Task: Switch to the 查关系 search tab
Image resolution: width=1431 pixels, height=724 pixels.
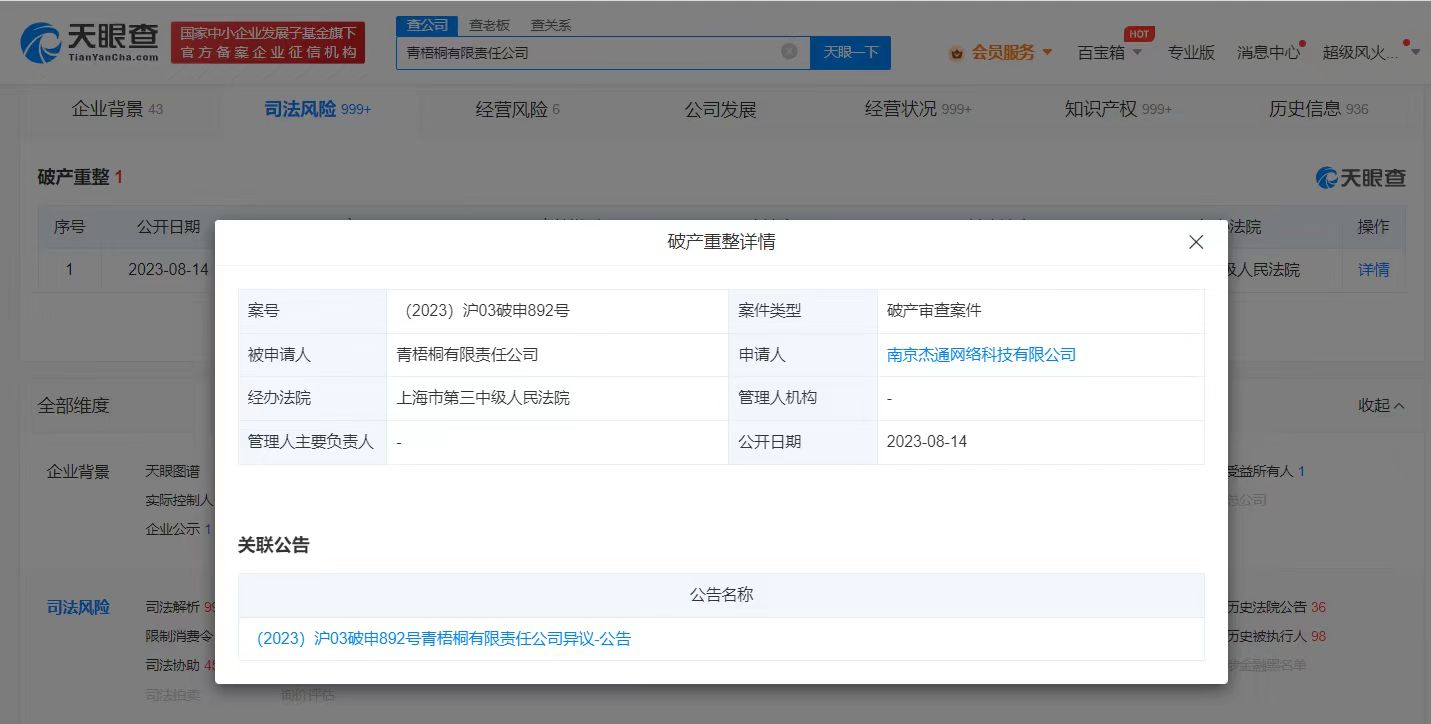Action: pos(550,25)
